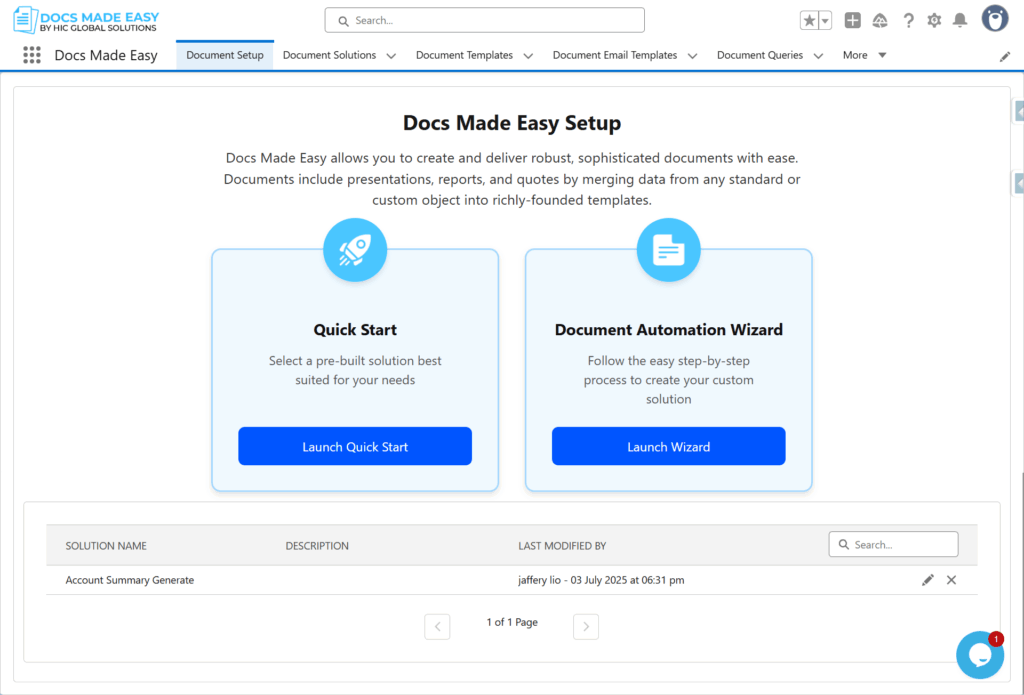Go to next page of solutions

pyautogui.click(x=586, y=626)
